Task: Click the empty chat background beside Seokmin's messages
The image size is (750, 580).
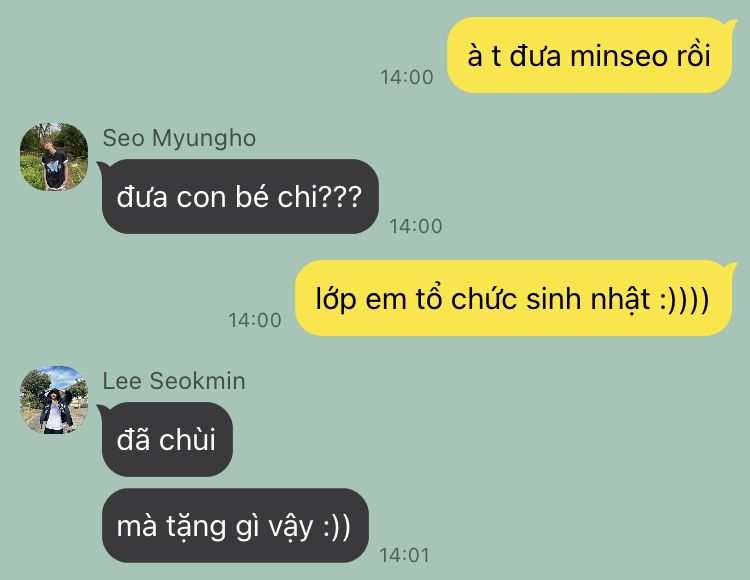Action: (526, 454)
